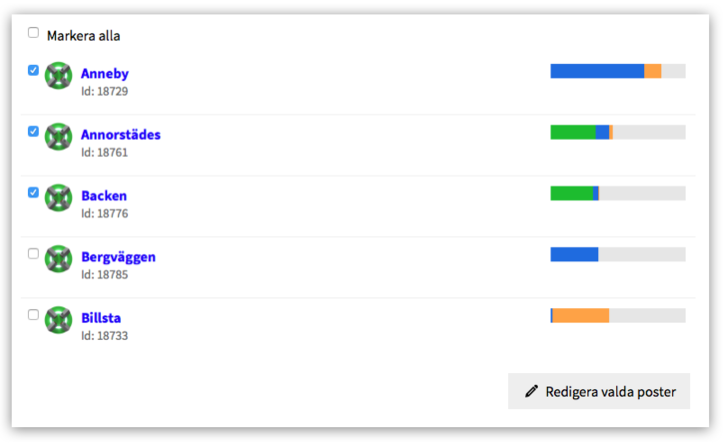Image resolution: width=728 pixels, height=447 pixels.
Task: Click the green icon beside Bergväggen
Action: (59, 259)
